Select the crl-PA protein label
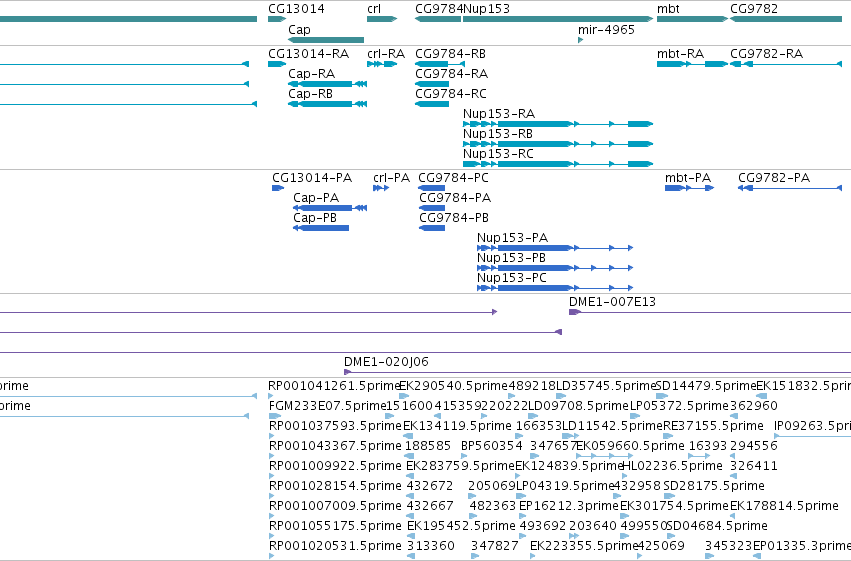This screenshot has width=851, height=561. [391, 178]
